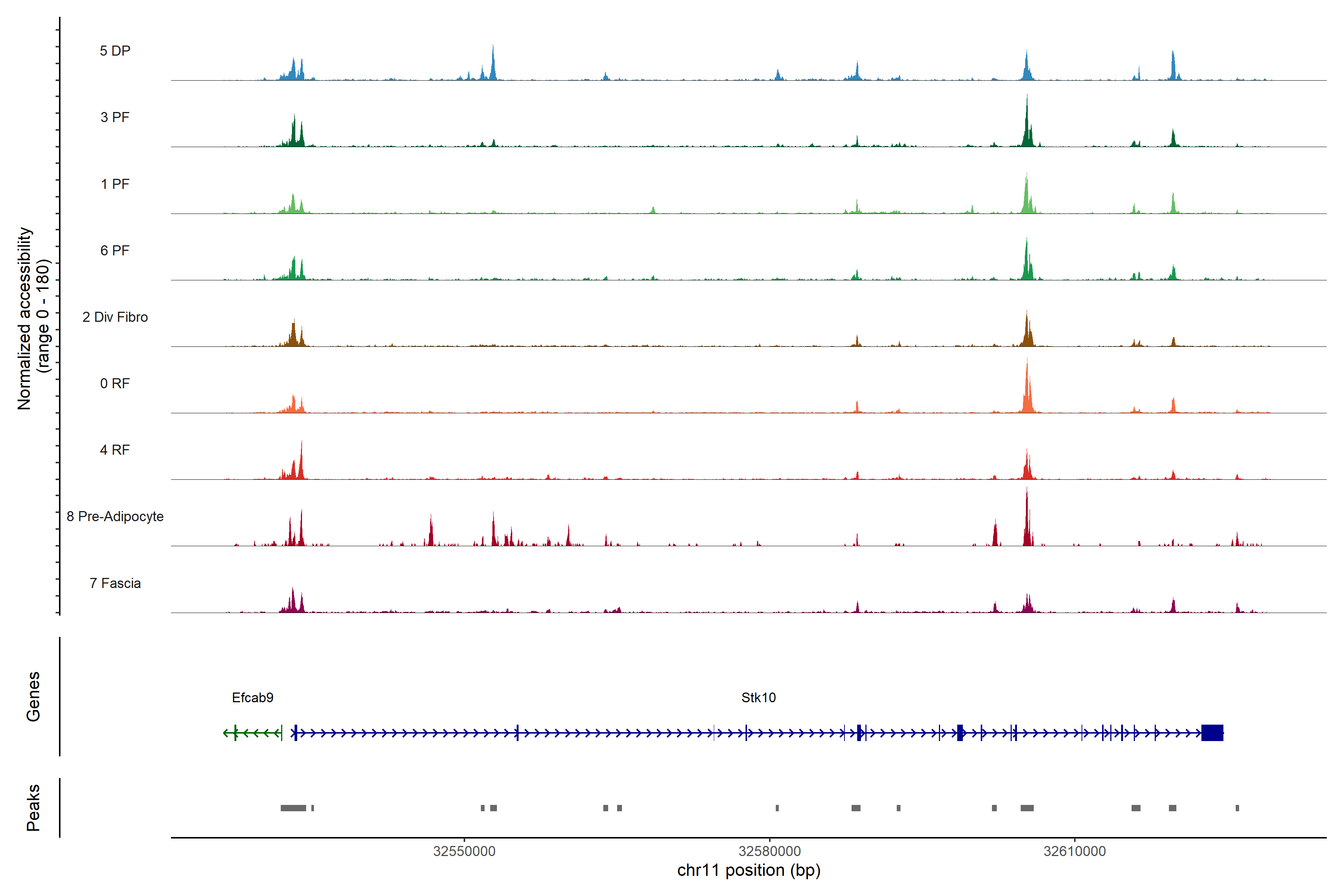Screen dimensions: 1344x896
Task: Click the 7 Fascia track label
Action: [115, 584]
